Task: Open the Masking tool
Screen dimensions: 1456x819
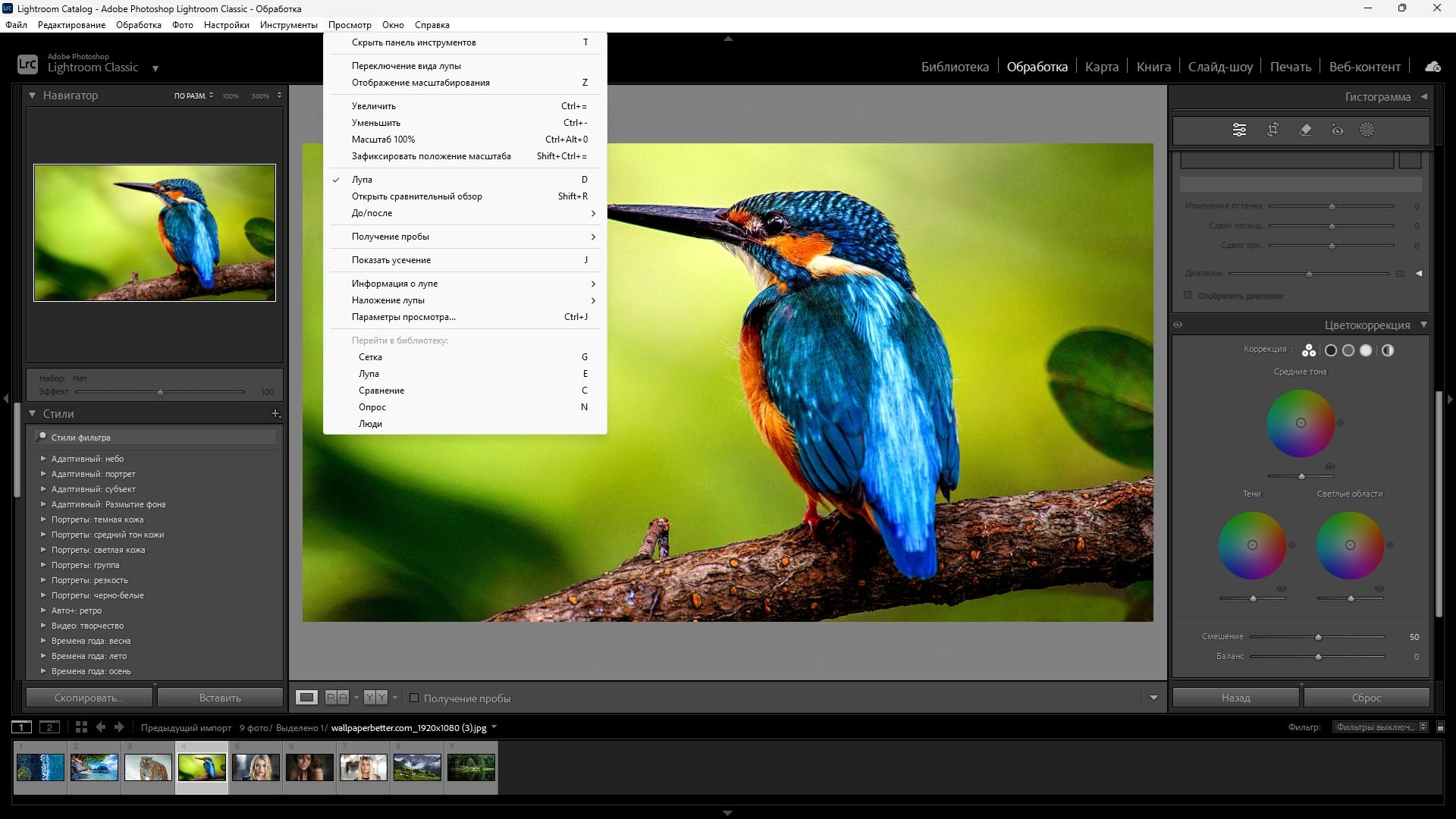Action: 1367,130
